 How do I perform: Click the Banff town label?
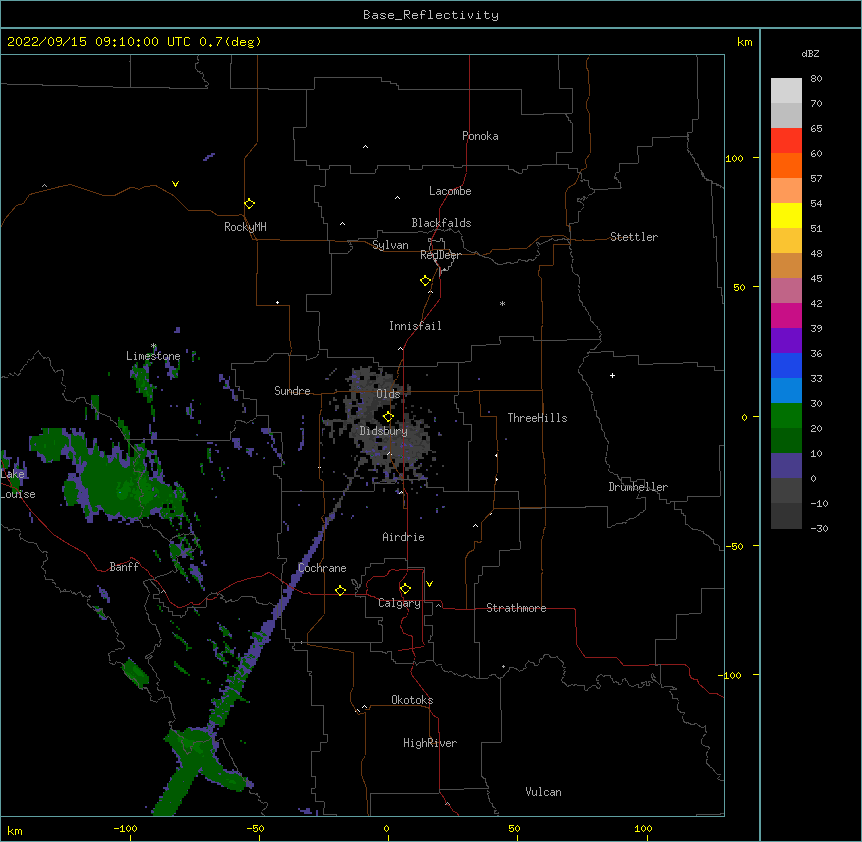pos(124,567)
